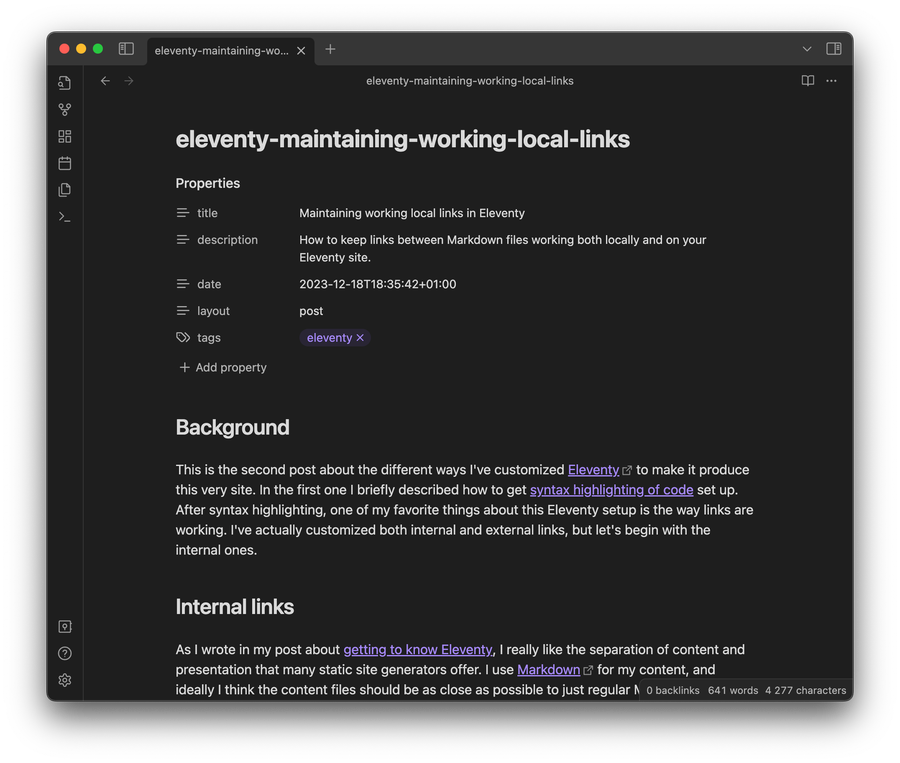
Task: Open the Markdown external link
Action: pyautogui.click(x=549, y=669)
